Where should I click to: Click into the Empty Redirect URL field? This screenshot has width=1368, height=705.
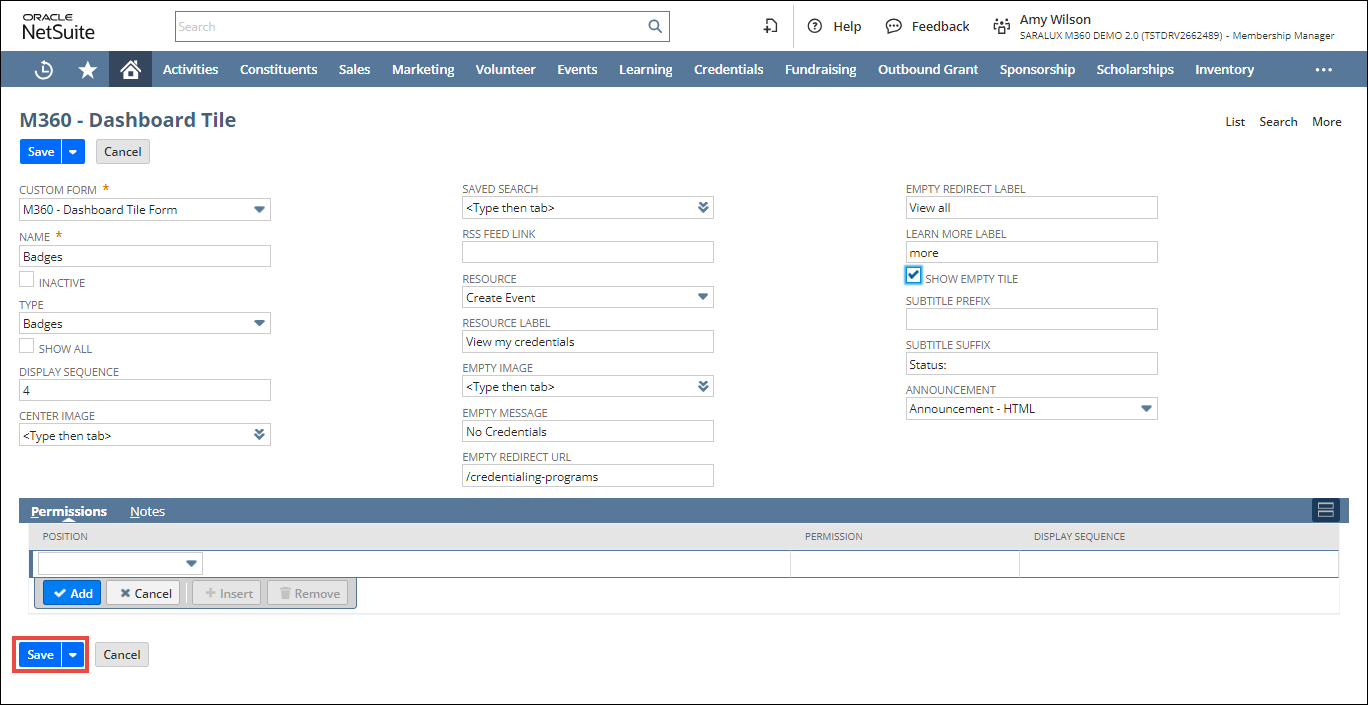pos(587,477)
